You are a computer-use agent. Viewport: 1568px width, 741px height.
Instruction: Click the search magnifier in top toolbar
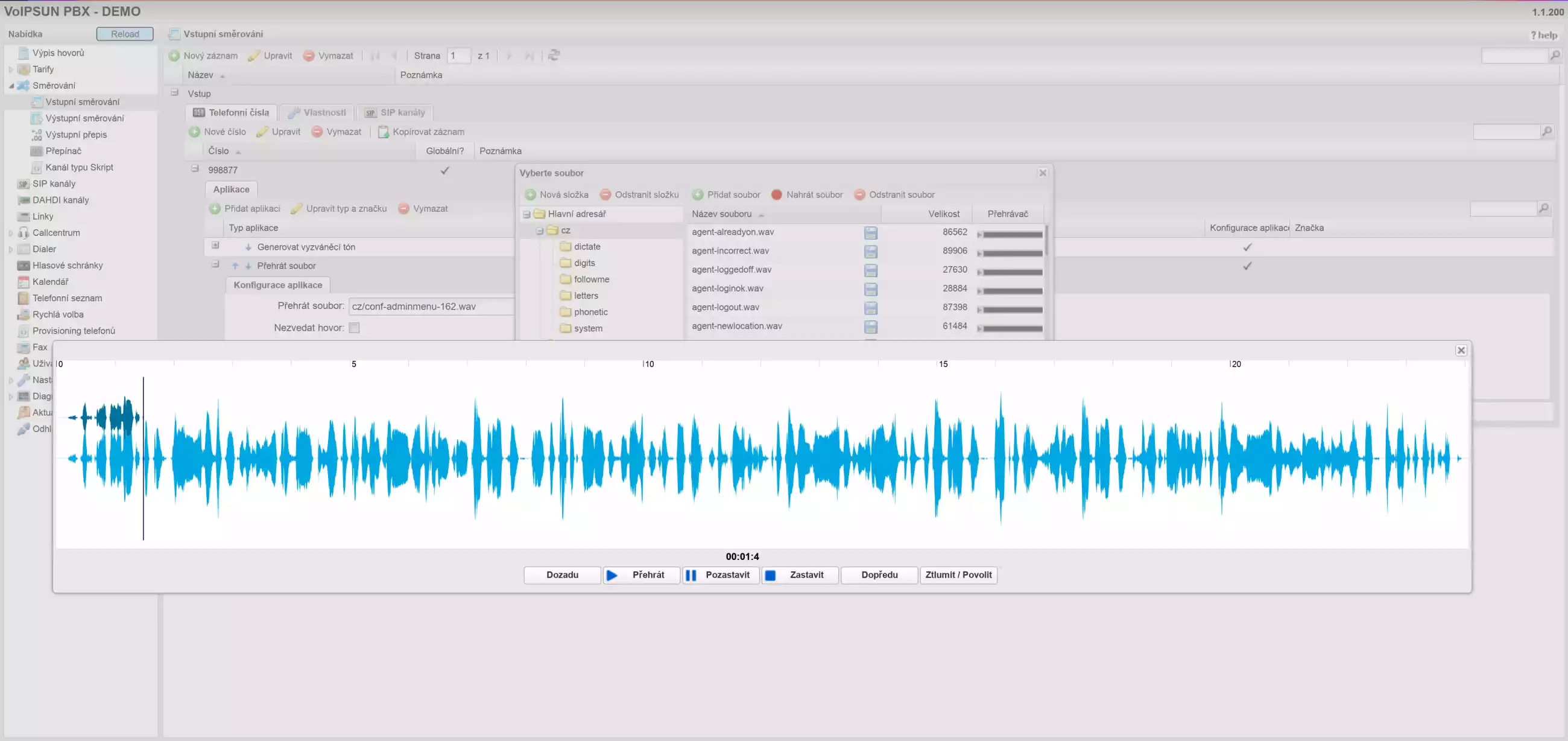(x=1555, y=56)
